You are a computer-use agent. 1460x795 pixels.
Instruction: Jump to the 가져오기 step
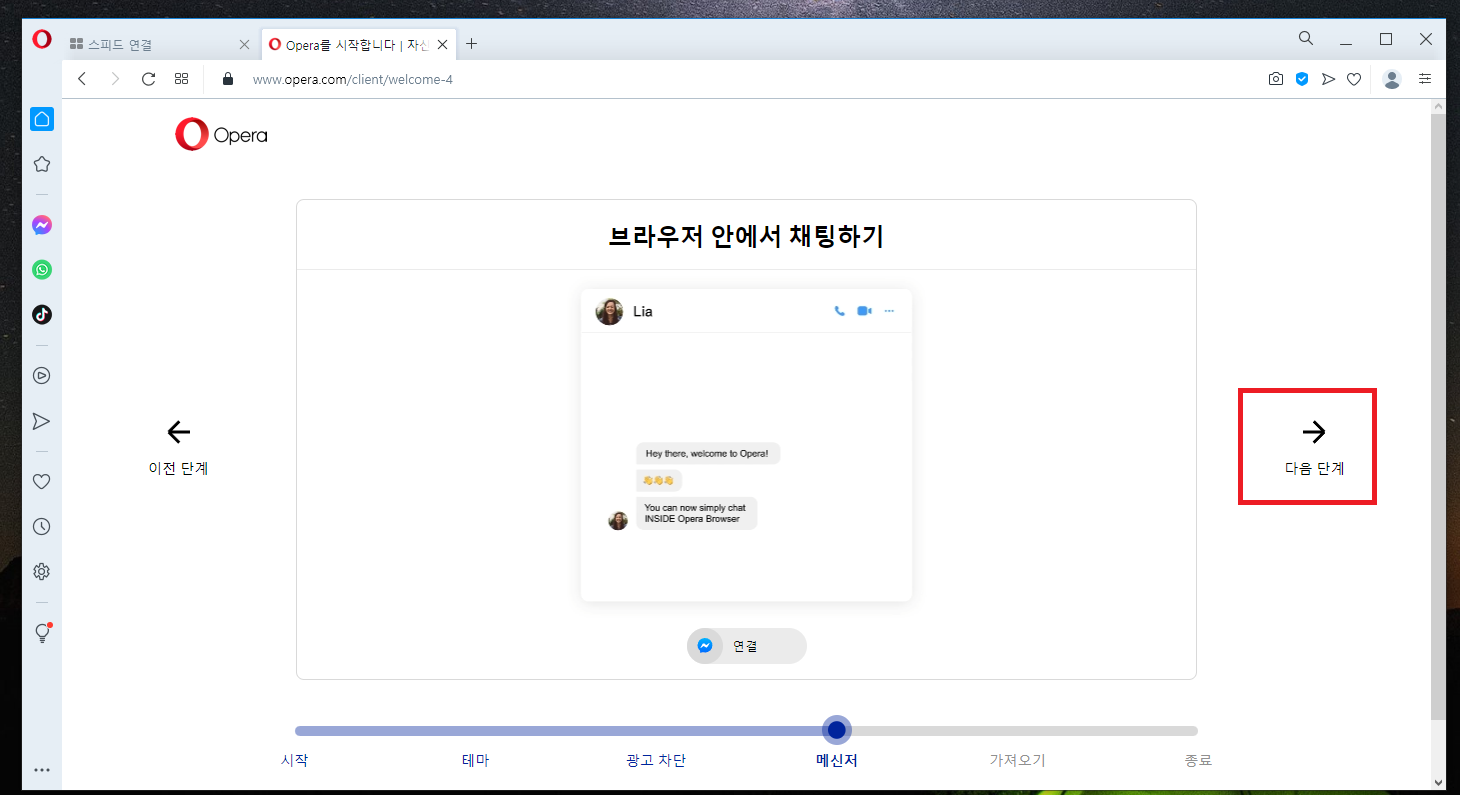pos(1017,760)
